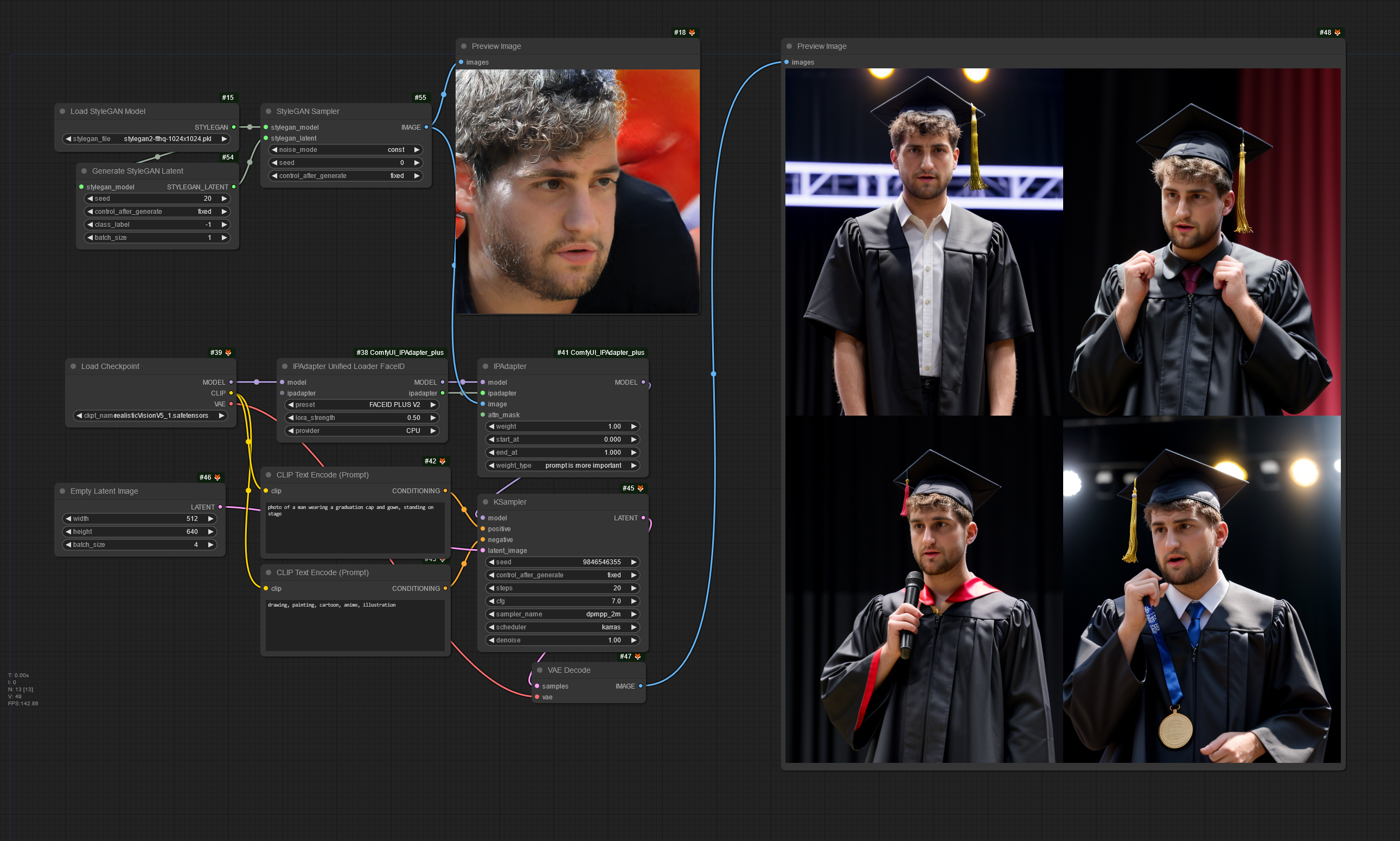Click the fox badge icon on node #47
The width and height of the screenshot is (1400, 841).
[637, 657]
